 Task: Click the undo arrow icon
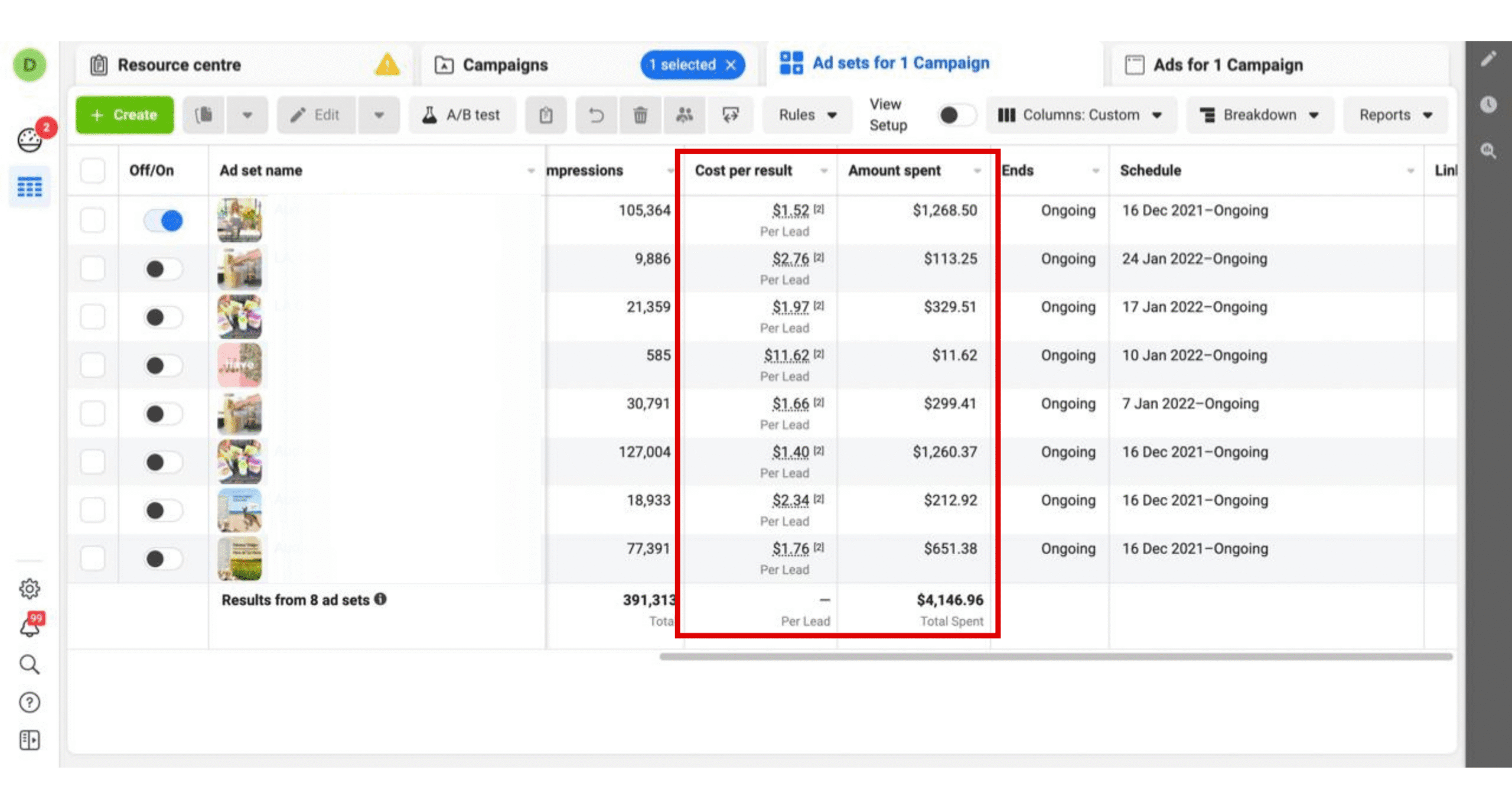click(597, 115)
